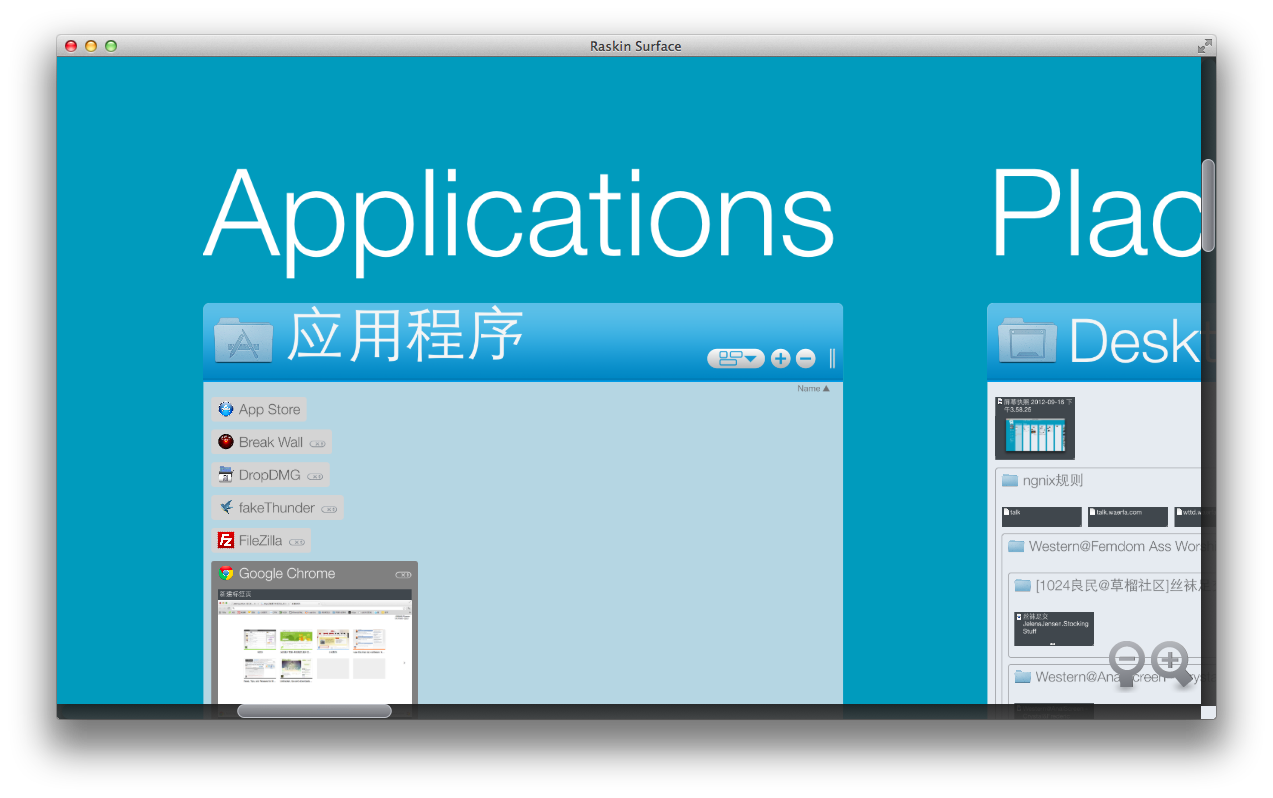Select the talk.waarfa.com file thumbnail
Viewport: 1273px width, 798px height.
point(1128,516)
